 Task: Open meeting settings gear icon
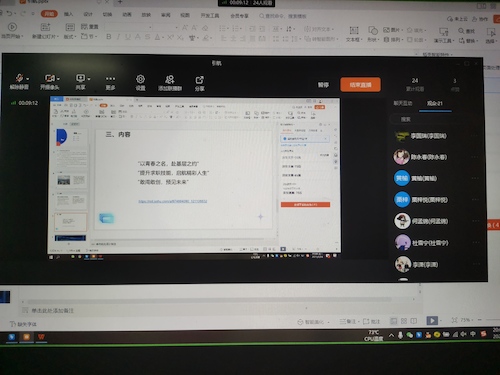click(140, 79)
